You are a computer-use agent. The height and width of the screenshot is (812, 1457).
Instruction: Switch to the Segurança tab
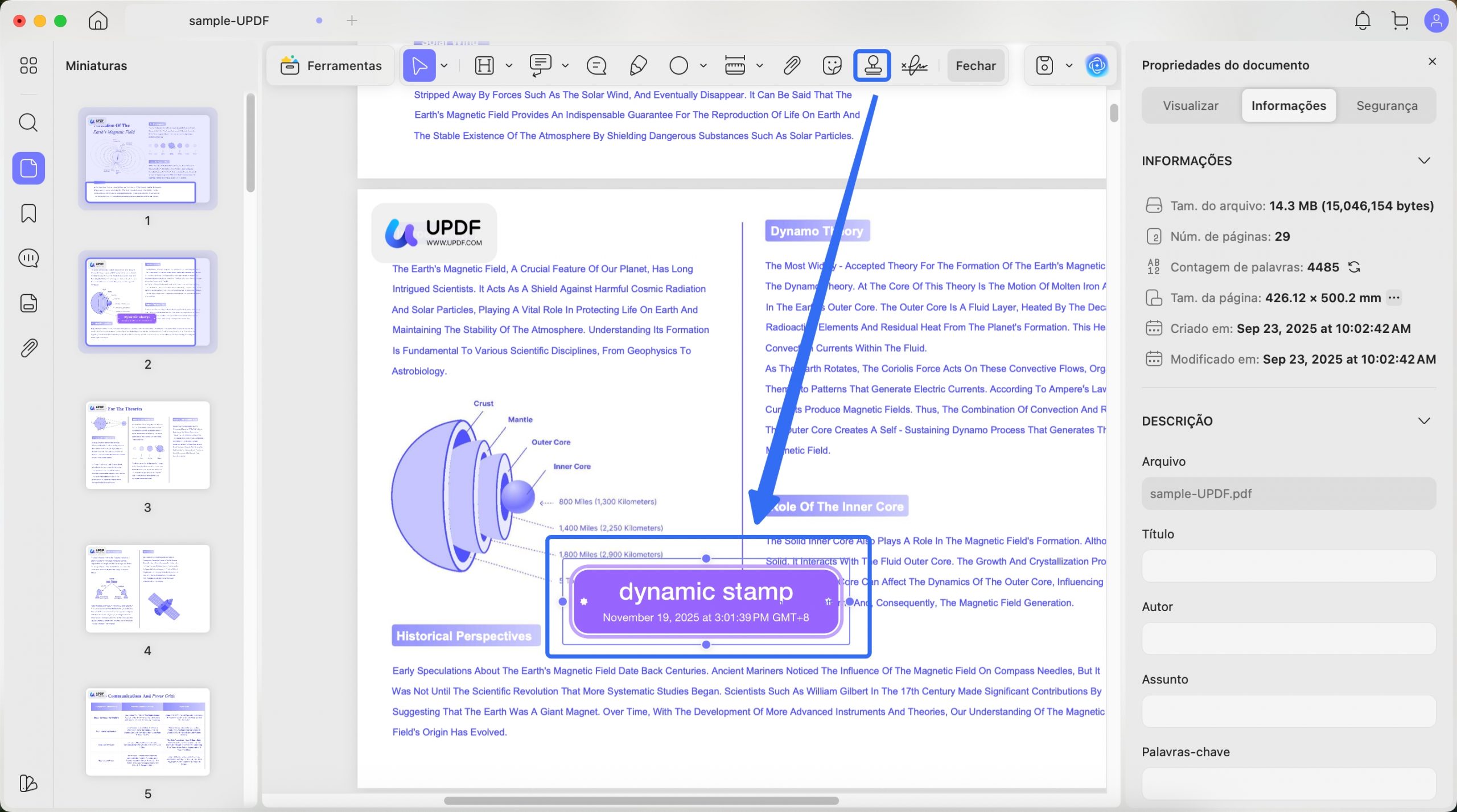(1387, 105)
